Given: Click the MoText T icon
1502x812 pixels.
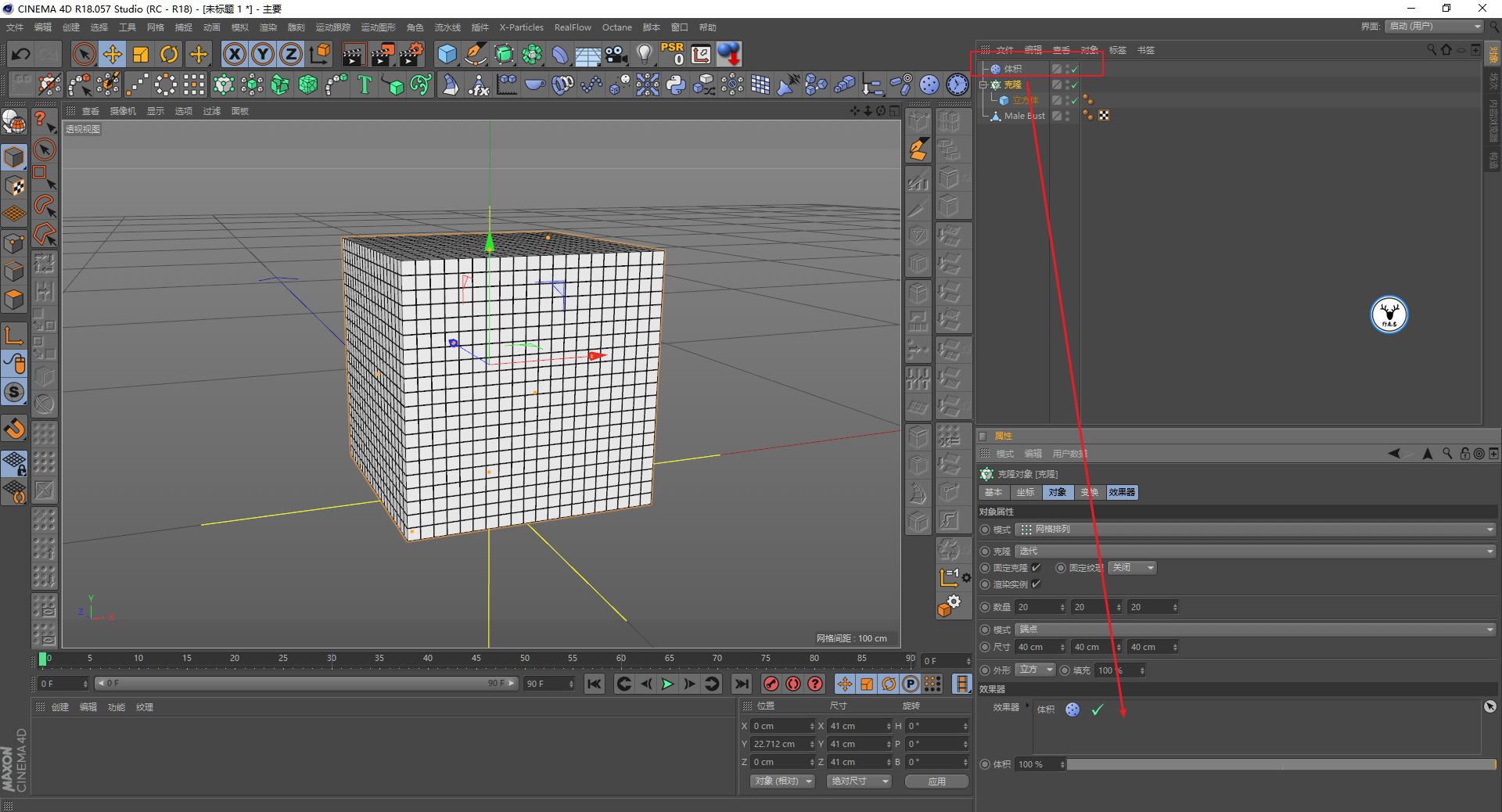Looking at the screenshot, I should point(364,84).
